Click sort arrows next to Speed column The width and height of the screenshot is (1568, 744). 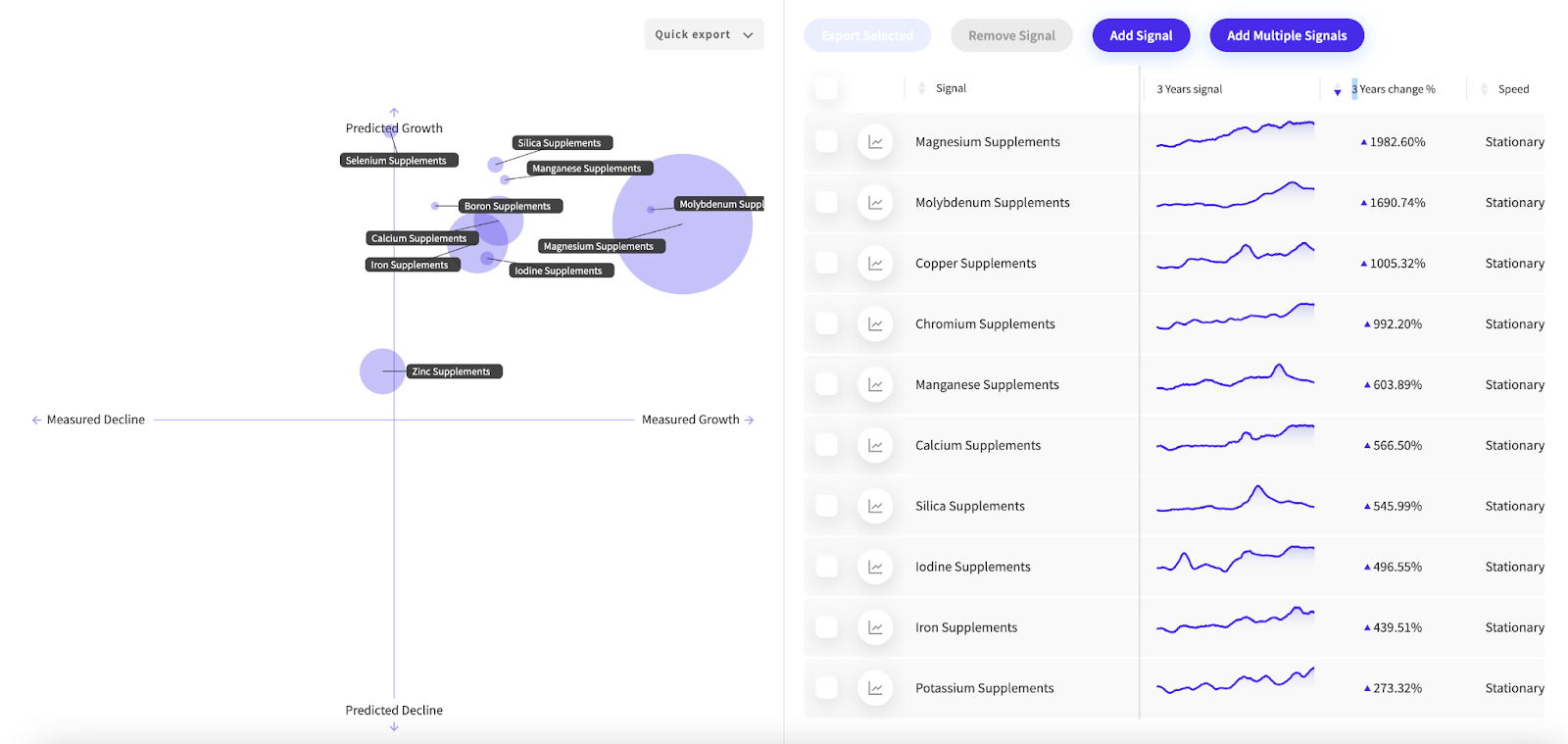pyautogui.click(x=1484, y=89)
